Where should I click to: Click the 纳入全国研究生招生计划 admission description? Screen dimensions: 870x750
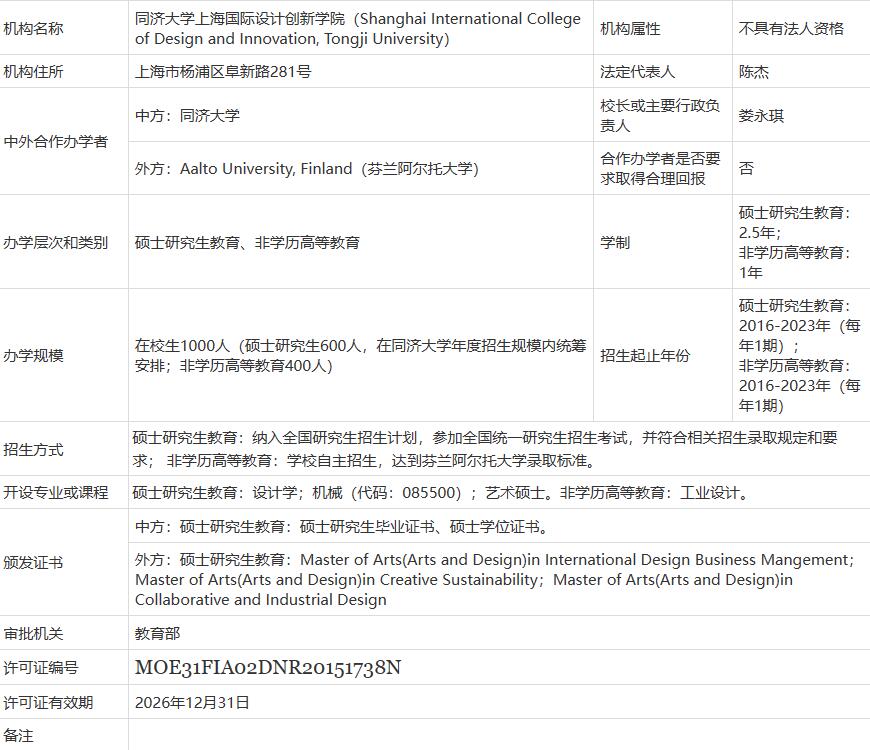[x=485, y=449]
